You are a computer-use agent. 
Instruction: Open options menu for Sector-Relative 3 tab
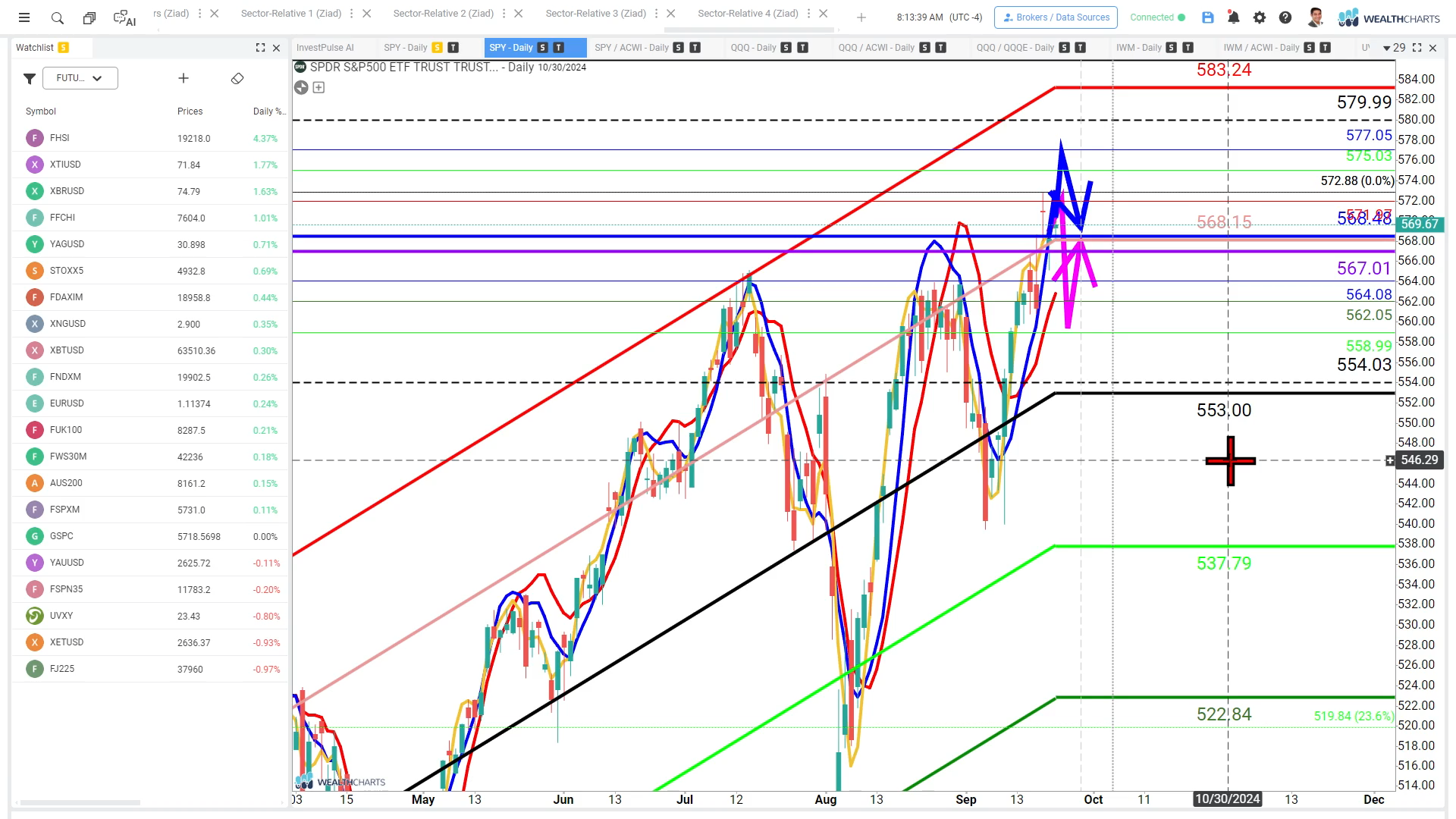(657, 14)
